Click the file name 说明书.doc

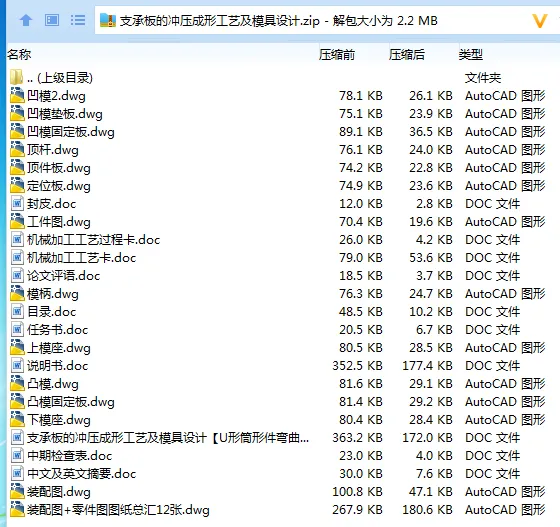58,366
